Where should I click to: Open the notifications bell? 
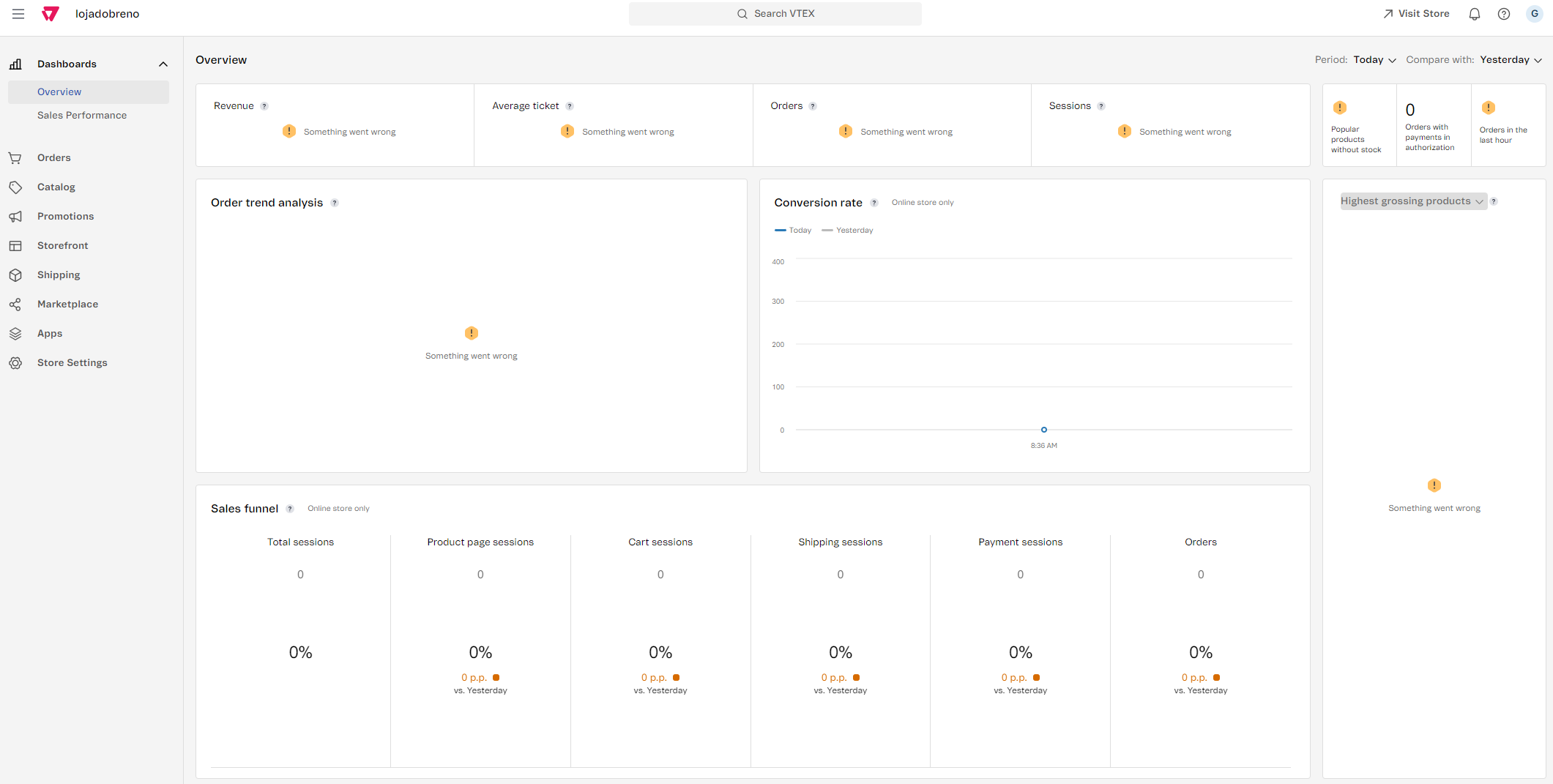pos(1474,14)
